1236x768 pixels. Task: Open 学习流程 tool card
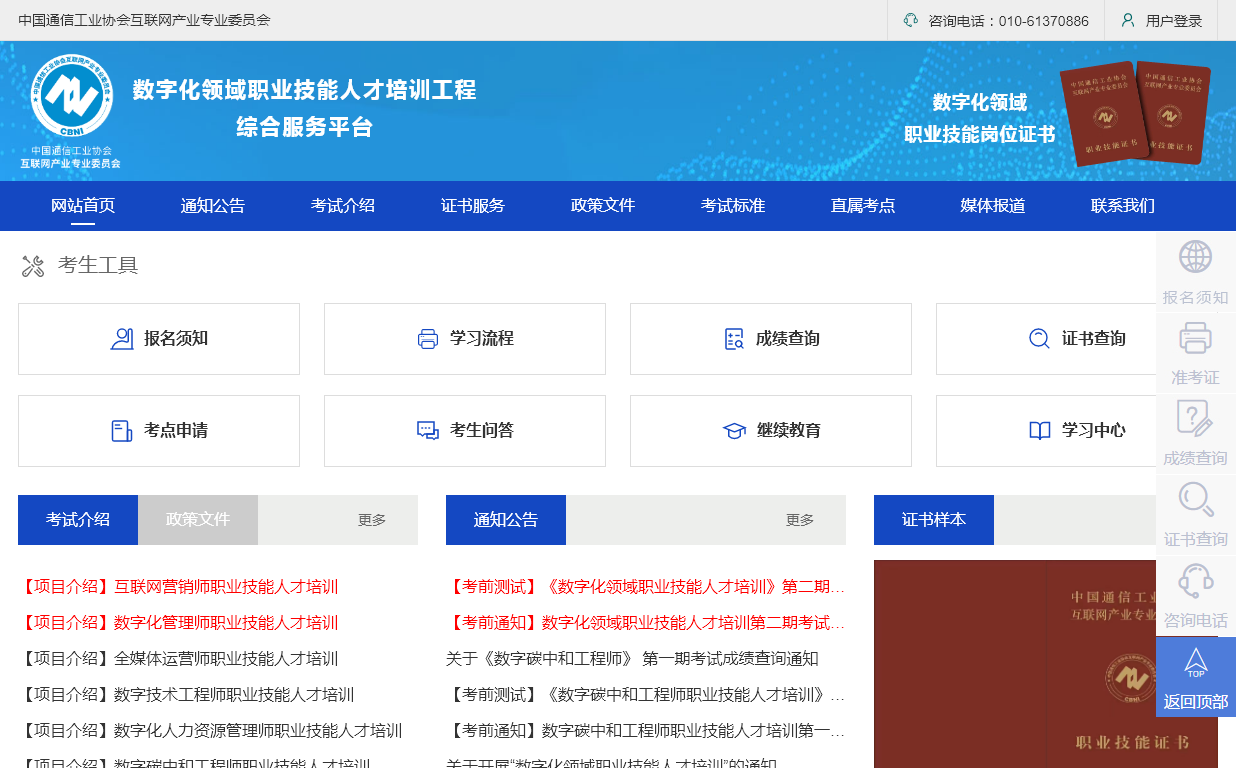click(465, 339)
